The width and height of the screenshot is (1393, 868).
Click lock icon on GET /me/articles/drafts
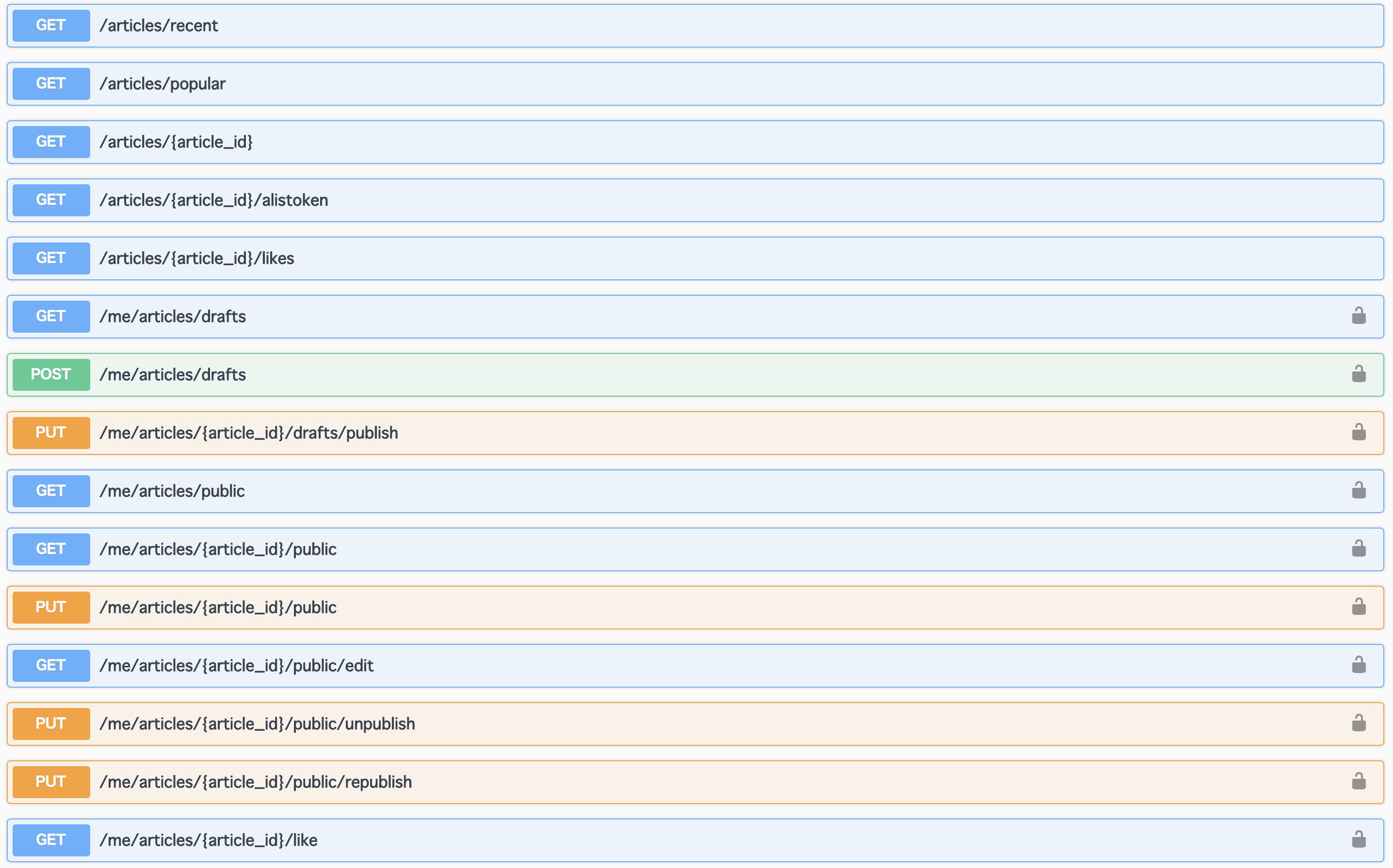pos(1359,316)
